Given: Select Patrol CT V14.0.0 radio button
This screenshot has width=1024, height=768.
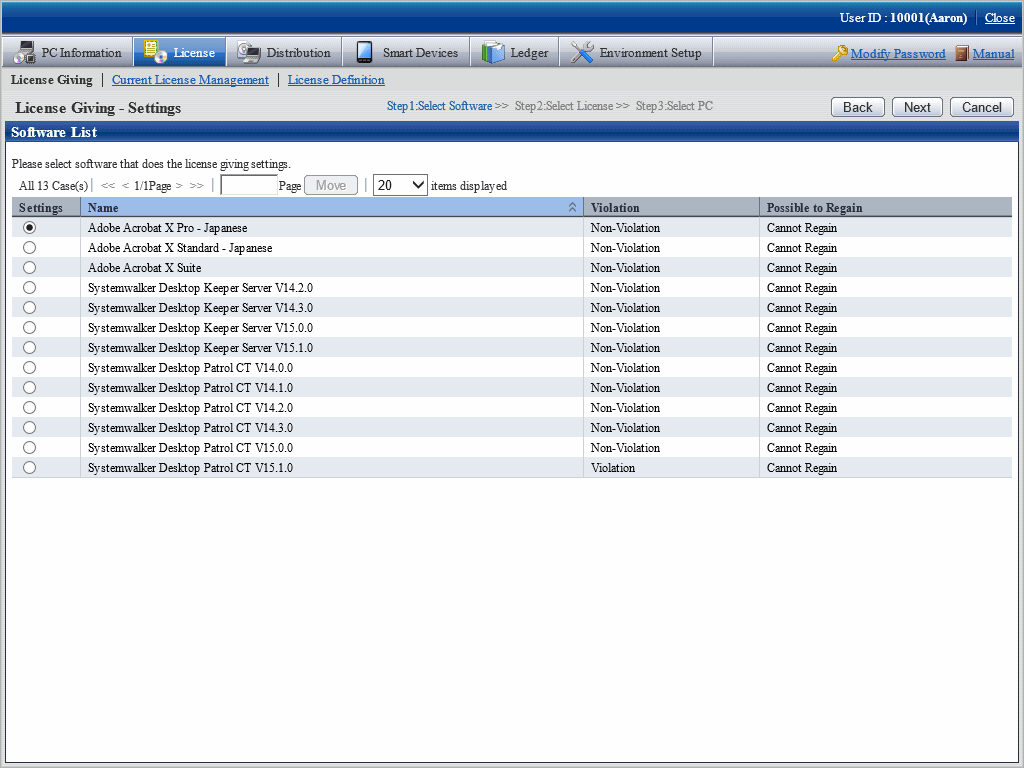Looking at the screenshot, I should [x=29, y=368].
